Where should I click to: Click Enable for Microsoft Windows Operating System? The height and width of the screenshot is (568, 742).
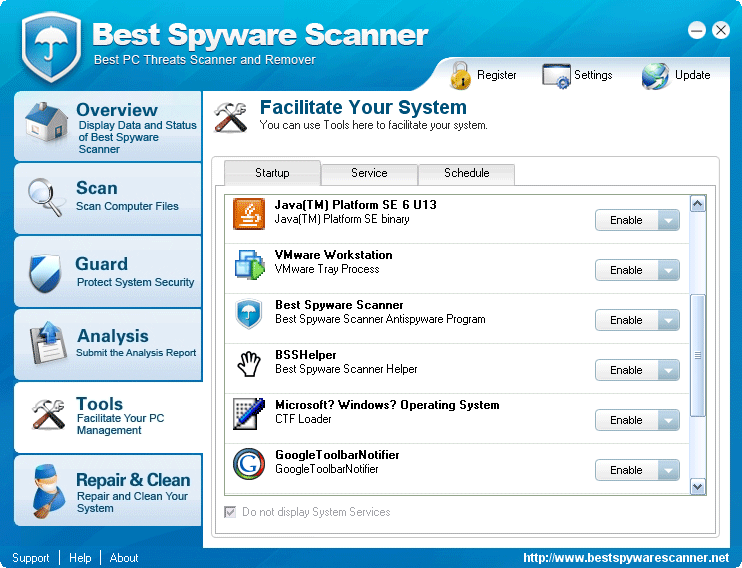[x=626, y=420]
